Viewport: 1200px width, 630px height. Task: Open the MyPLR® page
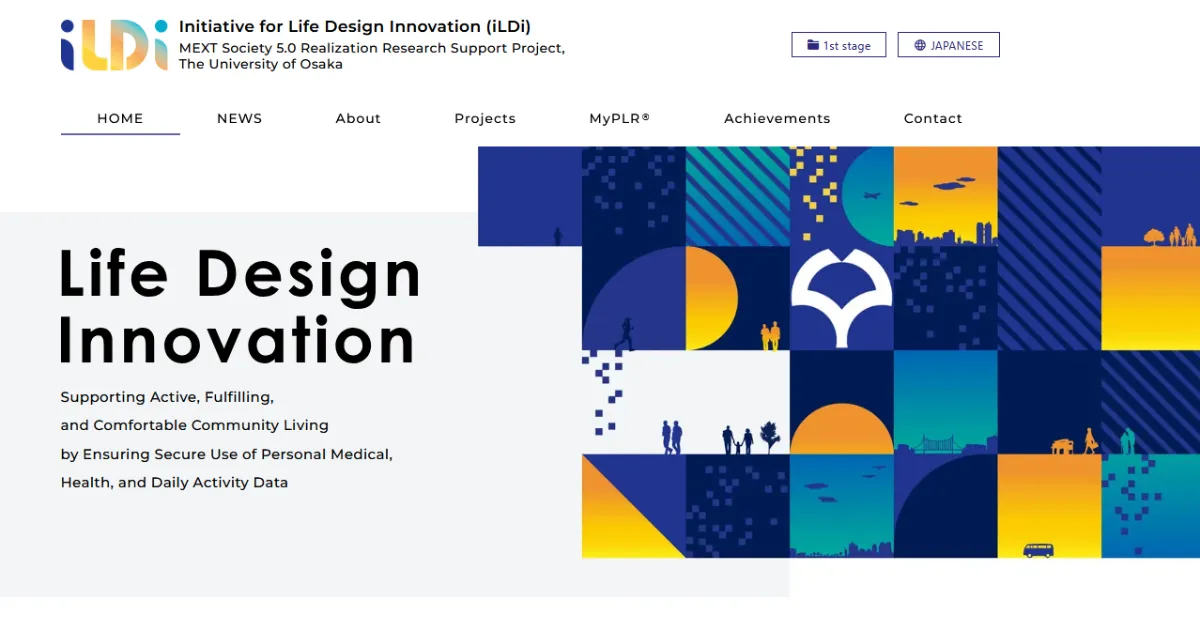(619, 118)
